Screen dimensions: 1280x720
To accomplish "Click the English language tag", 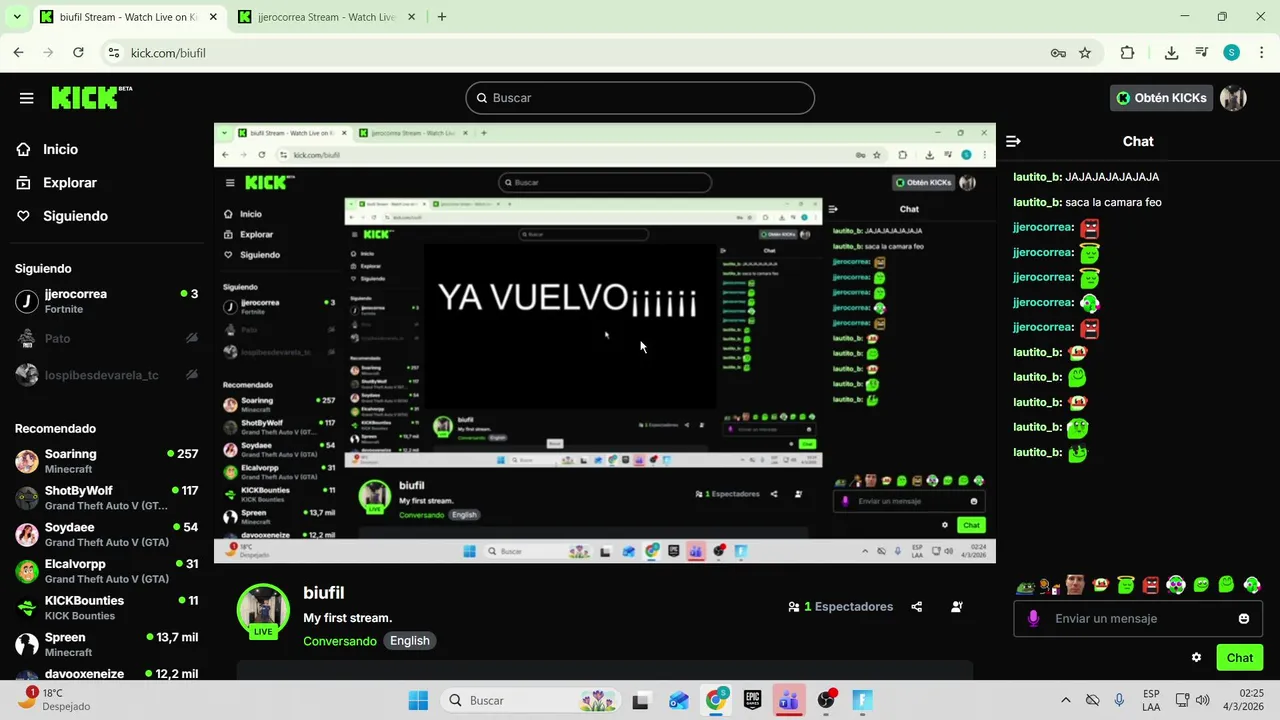I will pos(410,641).
